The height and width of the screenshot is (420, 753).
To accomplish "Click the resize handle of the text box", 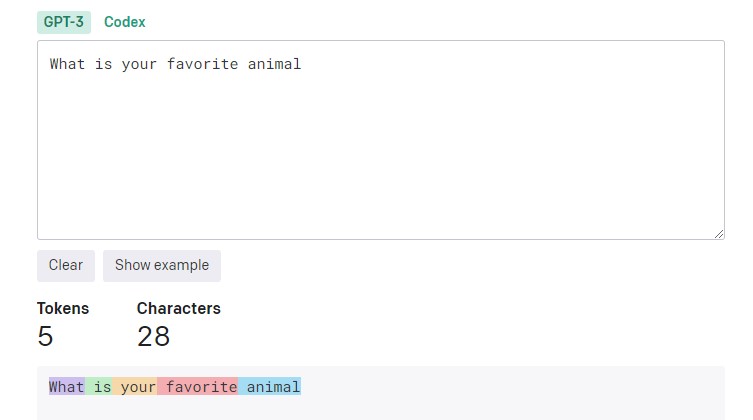I will point(718,234).
